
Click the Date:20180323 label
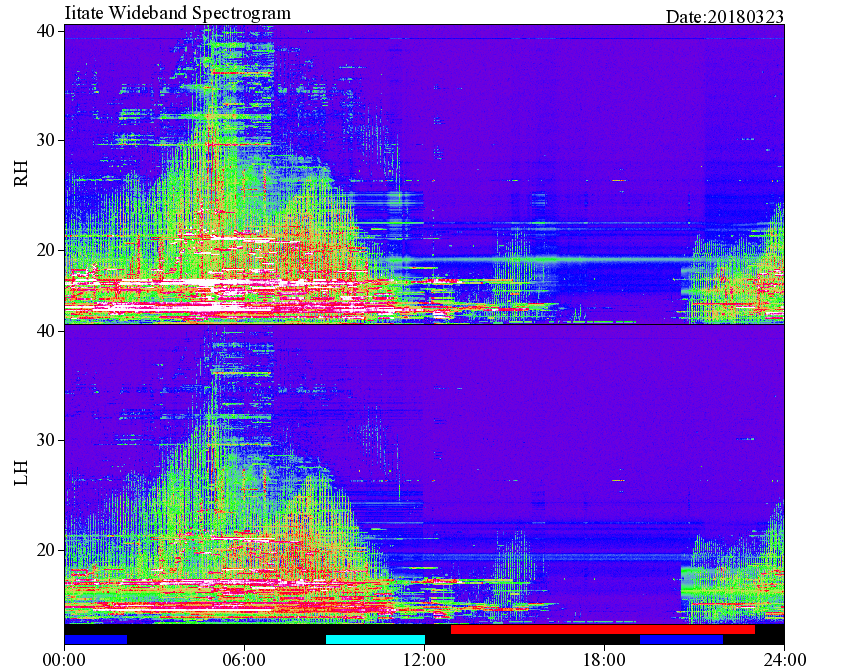pyautogui.click(x=725, y=17)
